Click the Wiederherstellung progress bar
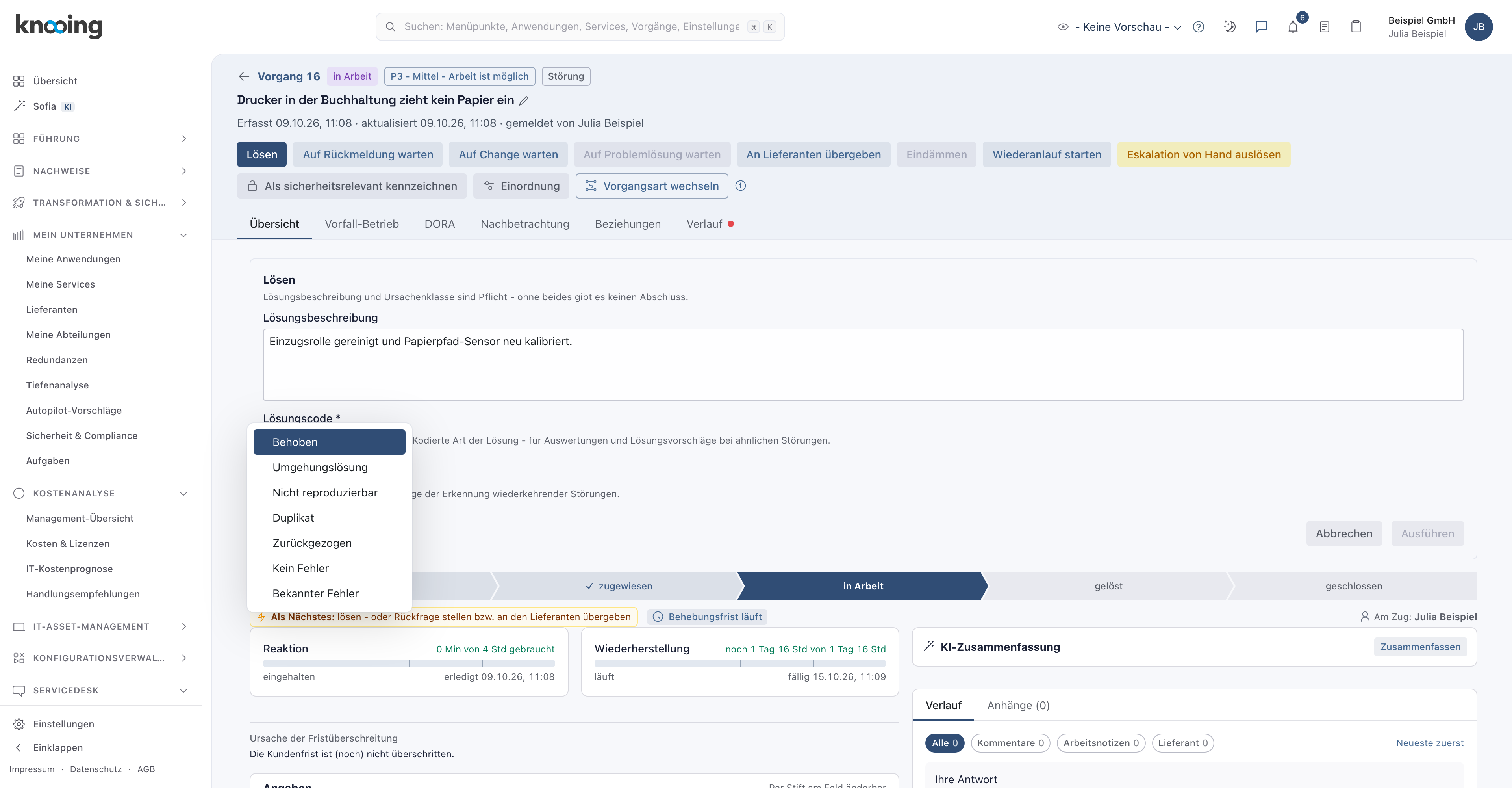This screenshot has height=788, width=1512. [x=739, y=663]
